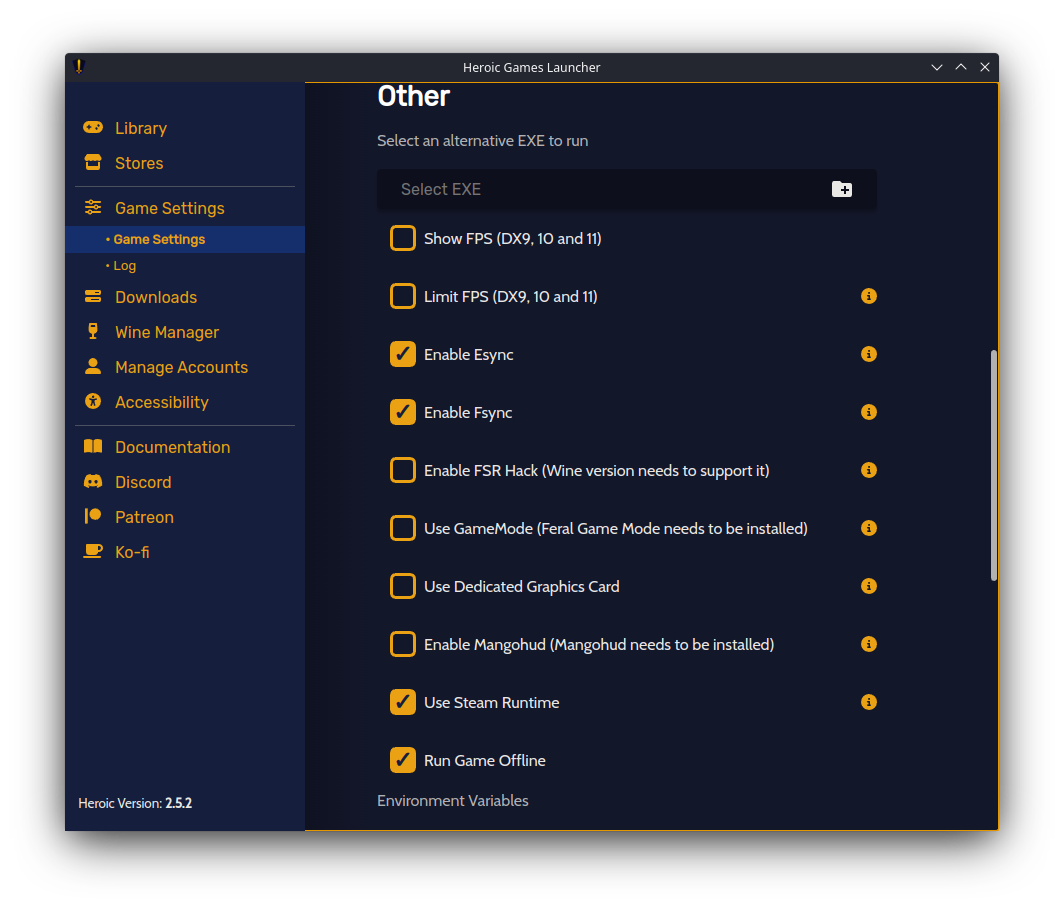Image resolution: width=1064 pixels, height=908 pixels.
Task: Open the Documentation link
Action: pyautogui.click(x=172, y=447)
